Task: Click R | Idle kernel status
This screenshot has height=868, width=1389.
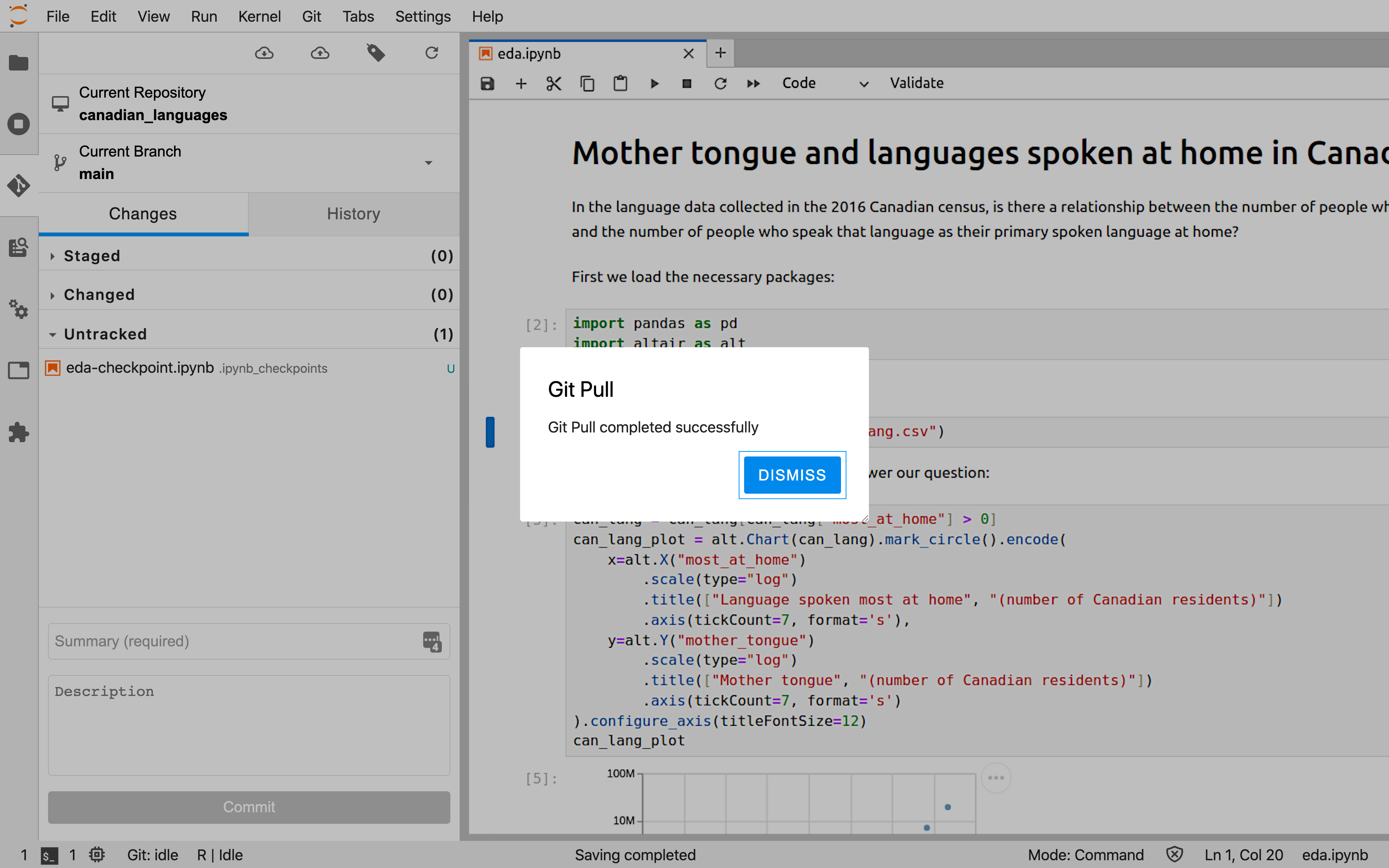Action: tap(220, 855)
